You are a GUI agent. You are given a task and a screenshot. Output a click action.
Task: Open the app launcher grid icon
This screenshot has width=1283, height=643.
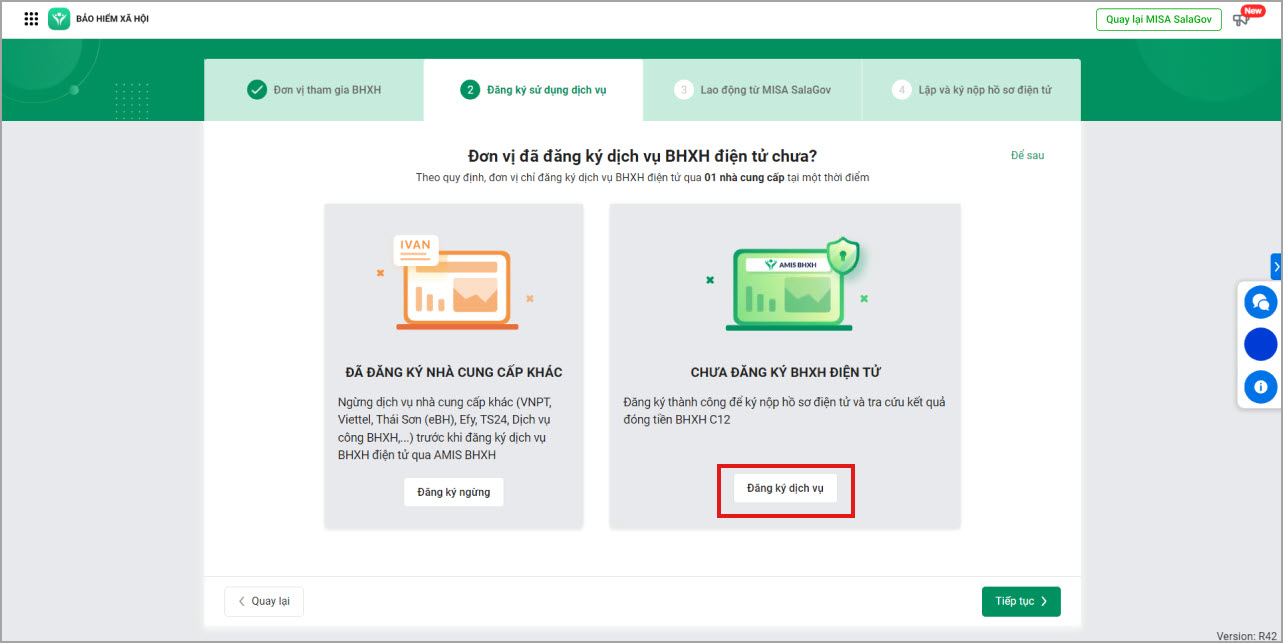click(31, 19)
